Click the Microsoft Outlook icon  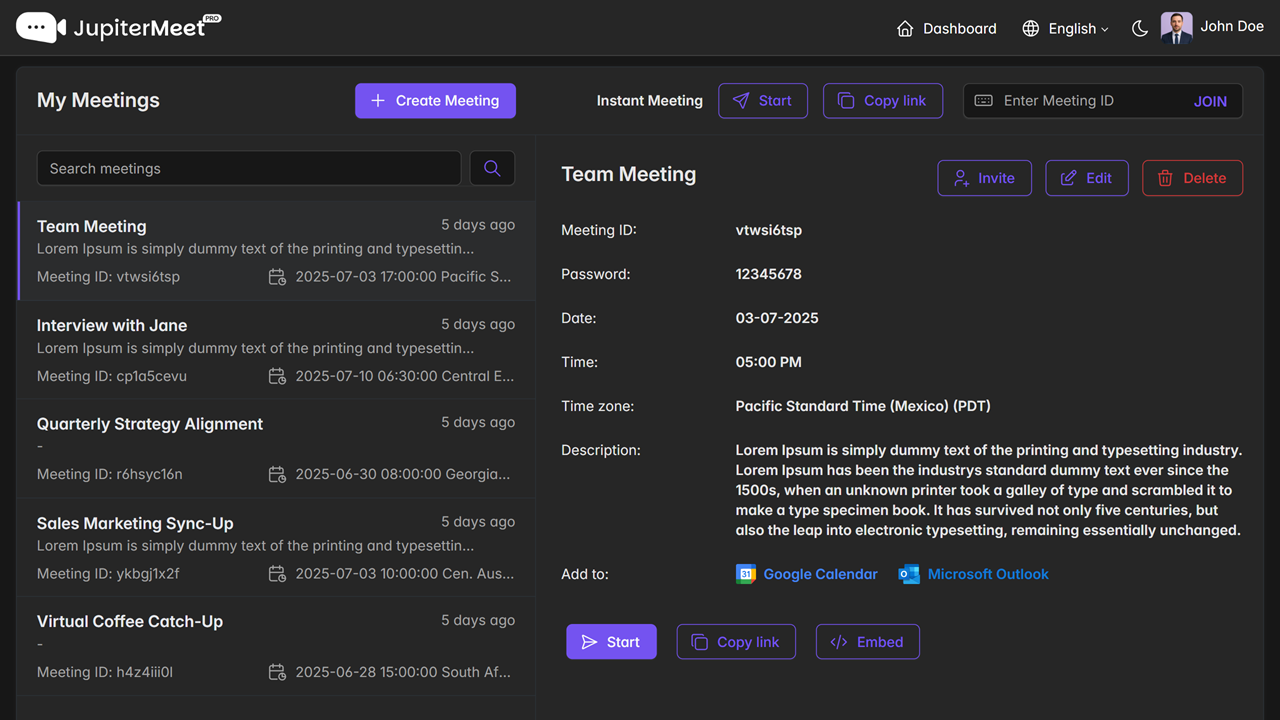pyautogui.click(x=909, y=574)
